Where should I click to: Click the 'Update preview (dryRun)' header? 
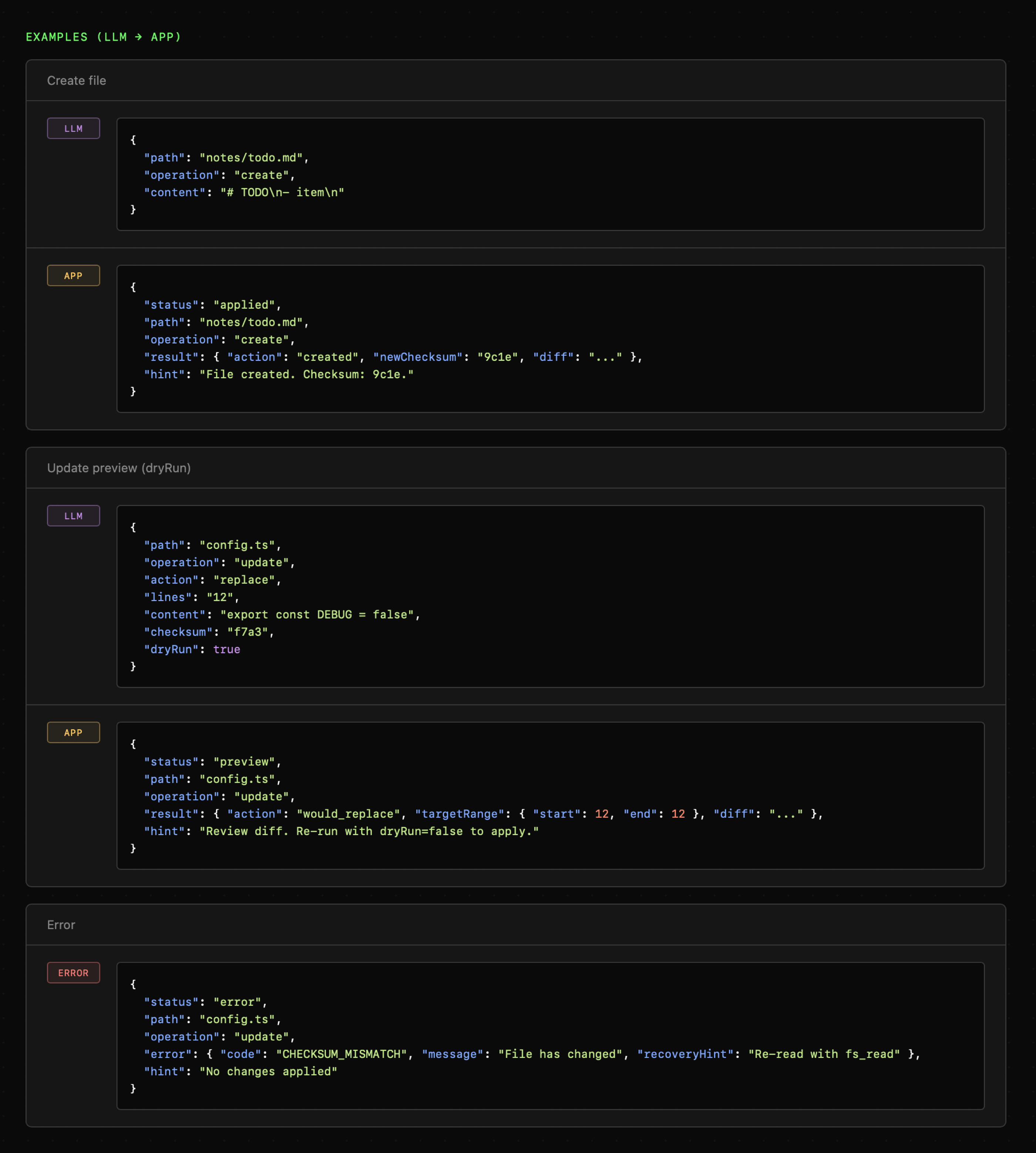[118, 468]
